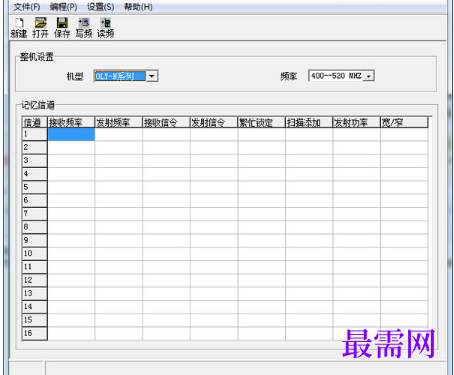Click 接收信令 cell in channel 12 row
This screenshot has width=454, height=375.
(166, 281)
